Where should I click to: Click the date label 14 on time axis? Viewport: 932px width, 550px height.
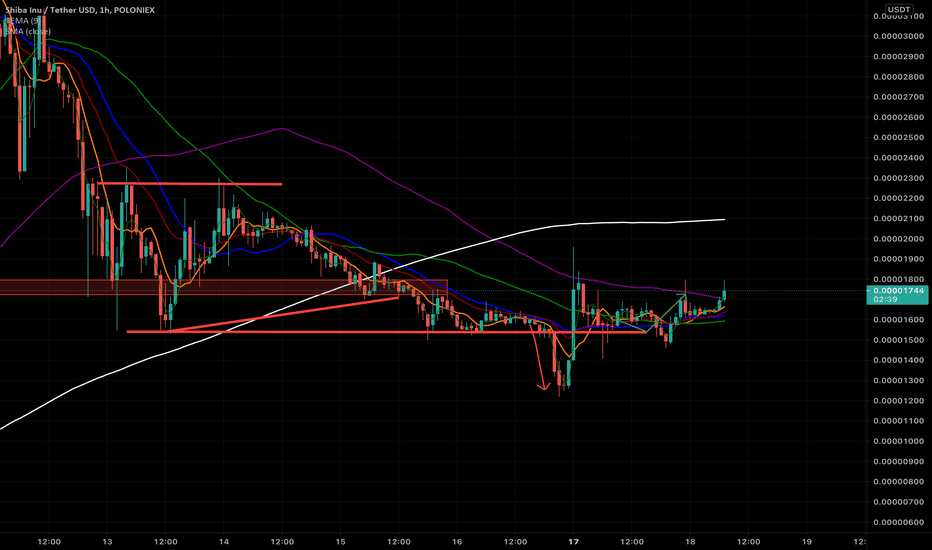click(223, 542)
